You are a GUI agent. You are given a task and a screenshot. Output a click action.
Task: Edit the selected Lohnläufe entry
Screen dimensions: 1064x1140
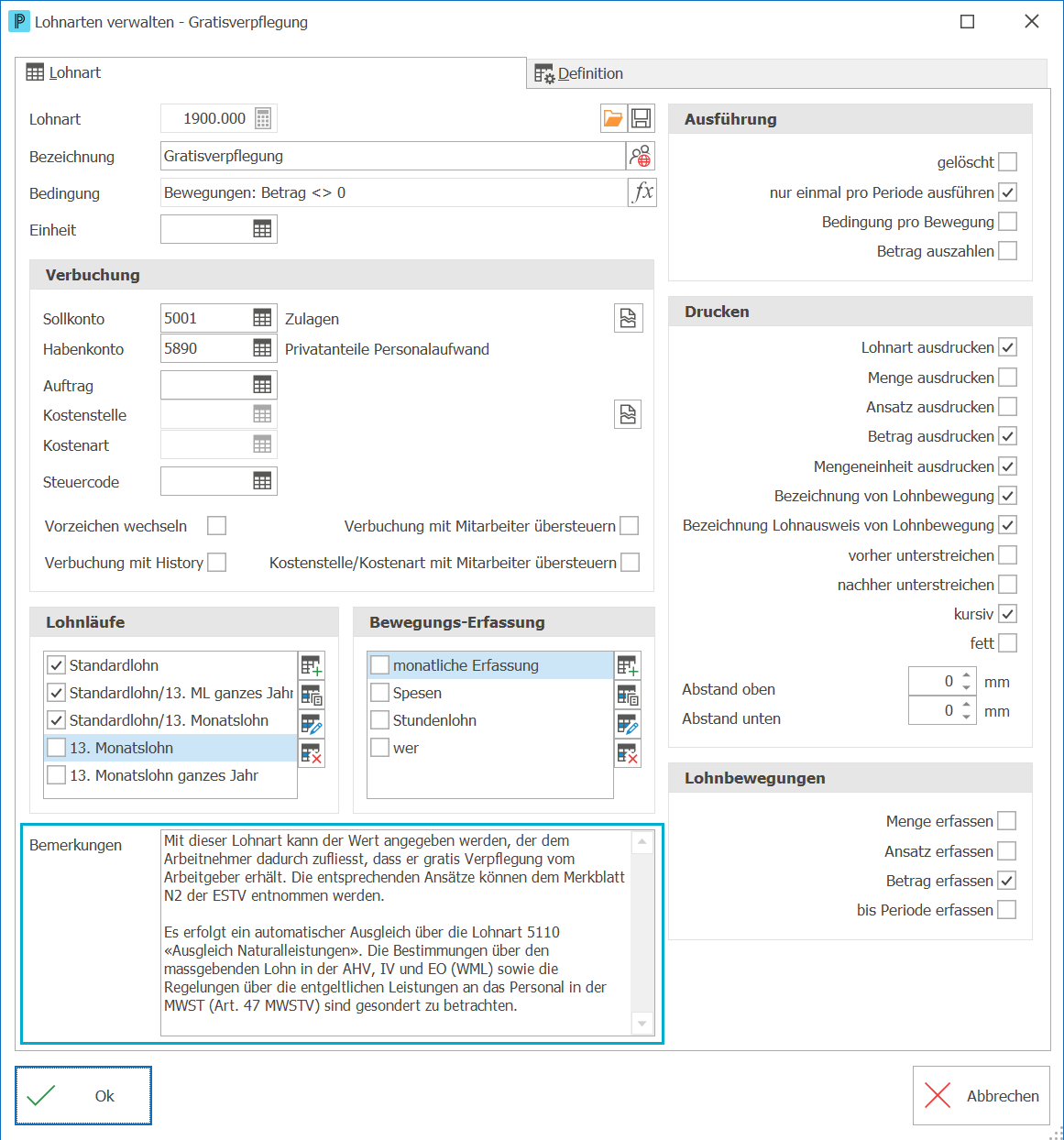click(312, 724)
